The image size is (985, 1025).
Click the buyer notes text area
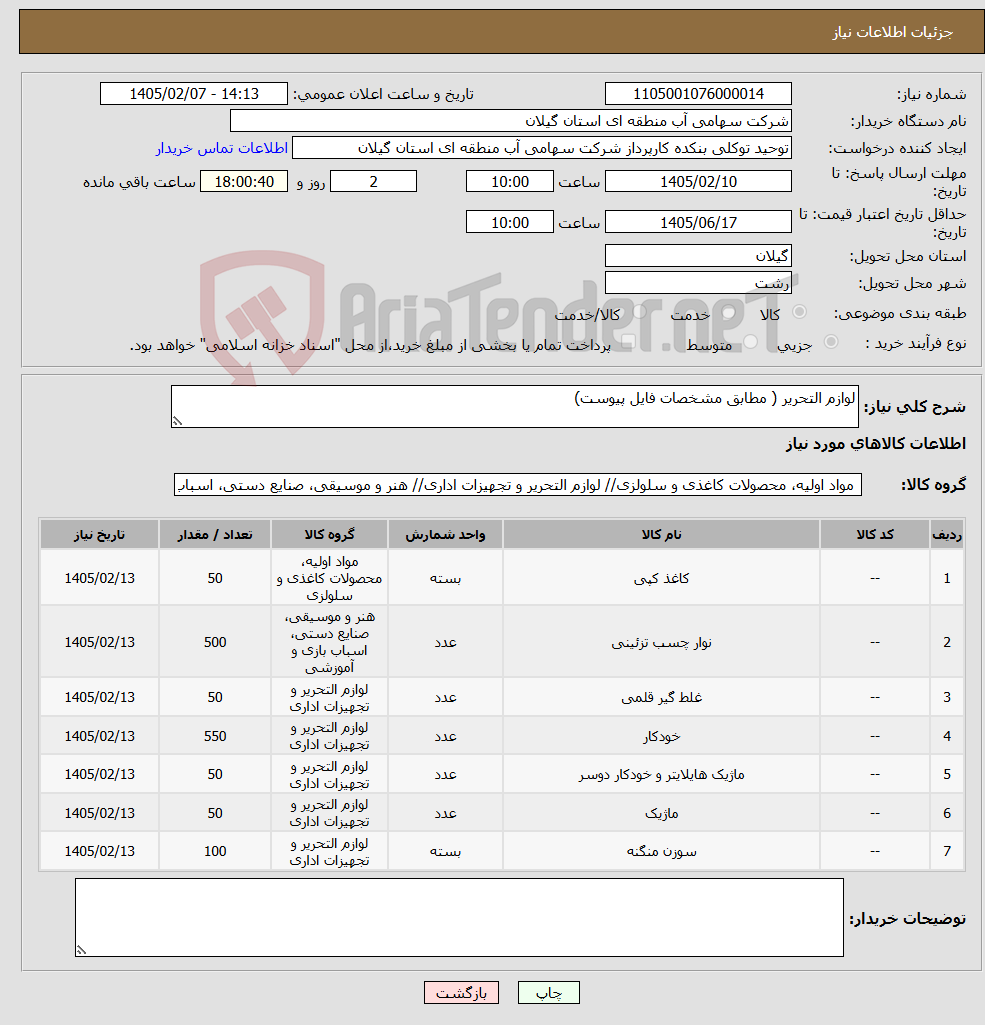point(459,917)
